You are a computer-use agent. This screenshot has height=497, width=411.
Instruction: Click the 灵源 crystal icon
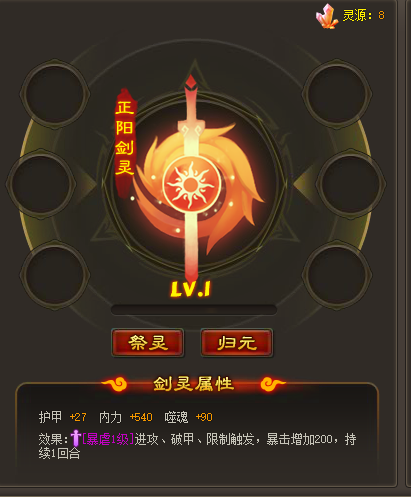[x=327, y=16]
